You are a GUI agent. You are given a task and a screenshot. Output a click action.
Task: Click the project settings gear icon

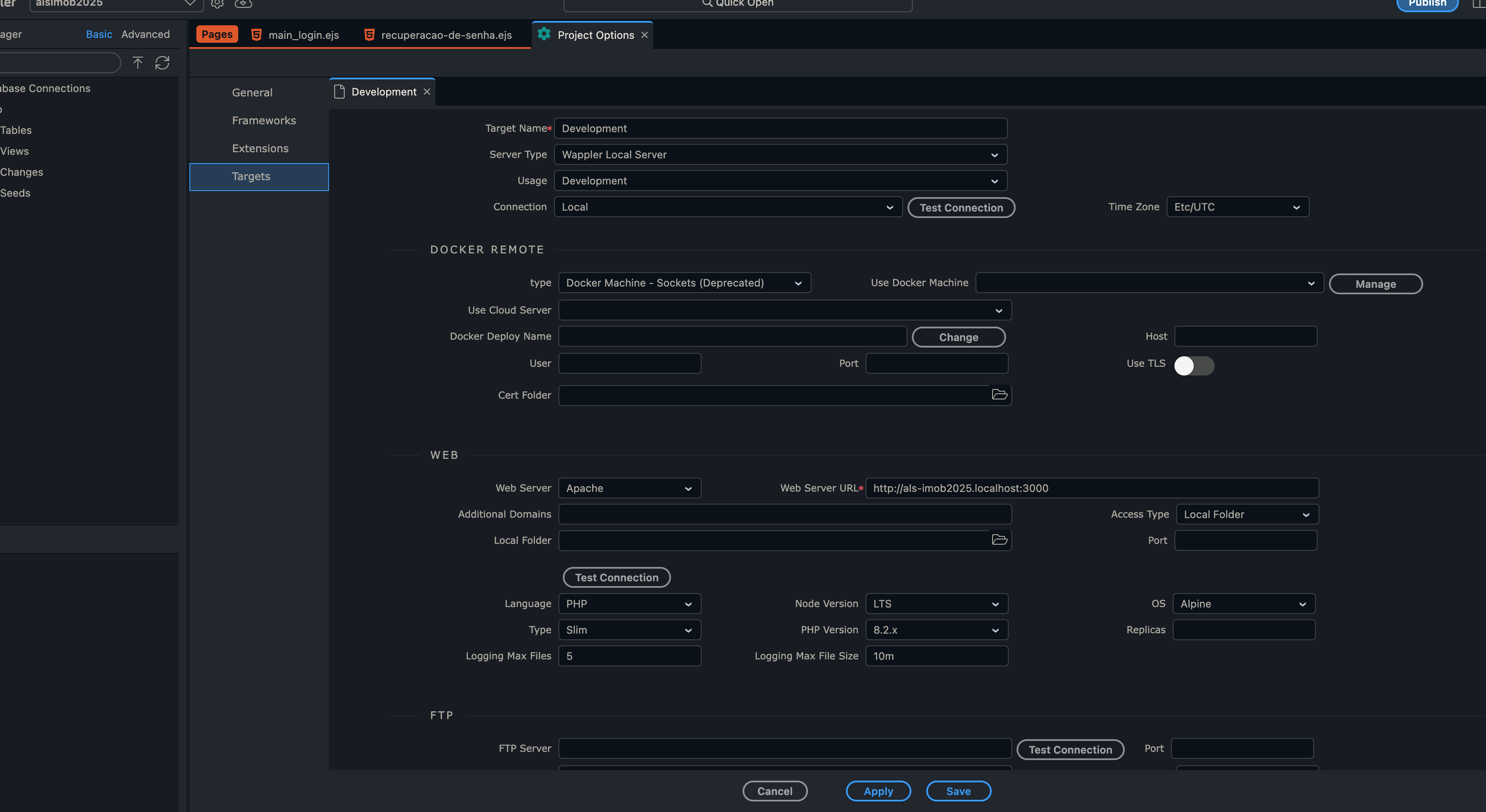tap(217, 4)
